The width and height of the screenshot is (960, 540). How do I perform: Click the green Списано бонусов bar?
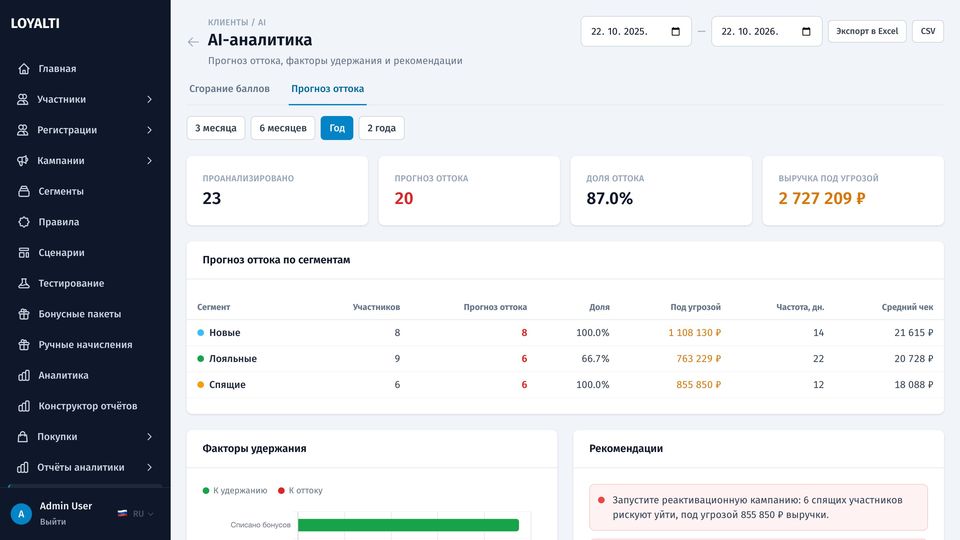point(408,525)
